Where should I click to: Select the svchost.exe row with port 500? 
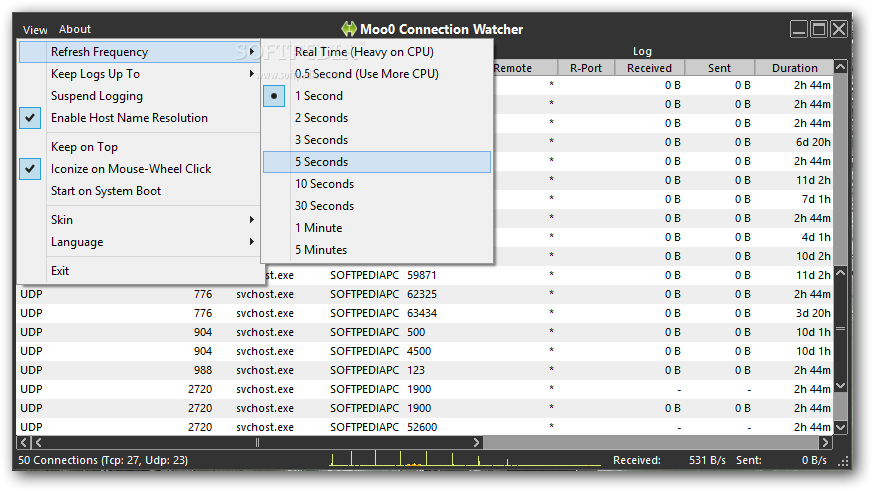pos(425,332)
